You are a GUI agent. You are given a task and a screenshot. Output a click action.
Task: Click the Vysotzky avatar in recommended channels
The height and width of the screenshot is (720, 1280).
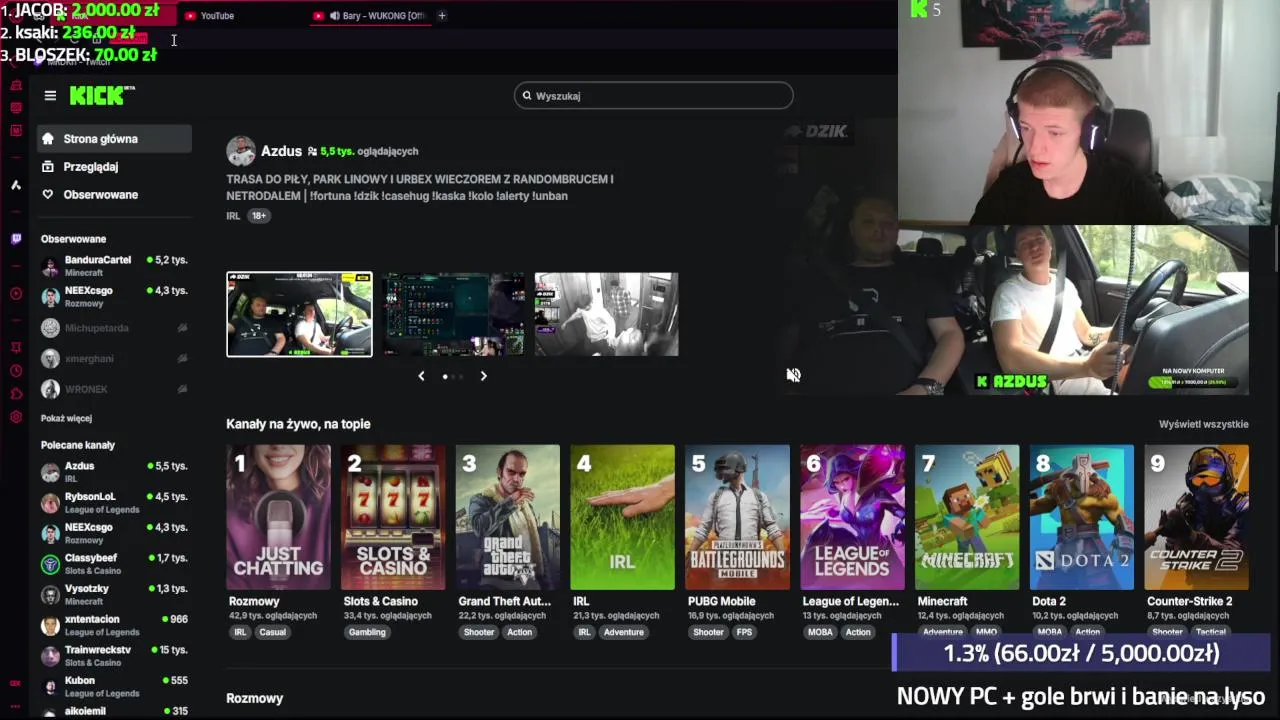tap(50, 595)
